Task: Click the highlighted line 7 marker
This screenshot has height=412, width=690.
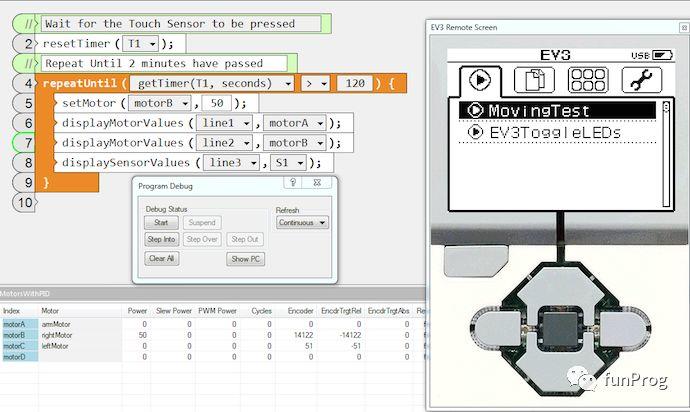Action: (25, 143)
